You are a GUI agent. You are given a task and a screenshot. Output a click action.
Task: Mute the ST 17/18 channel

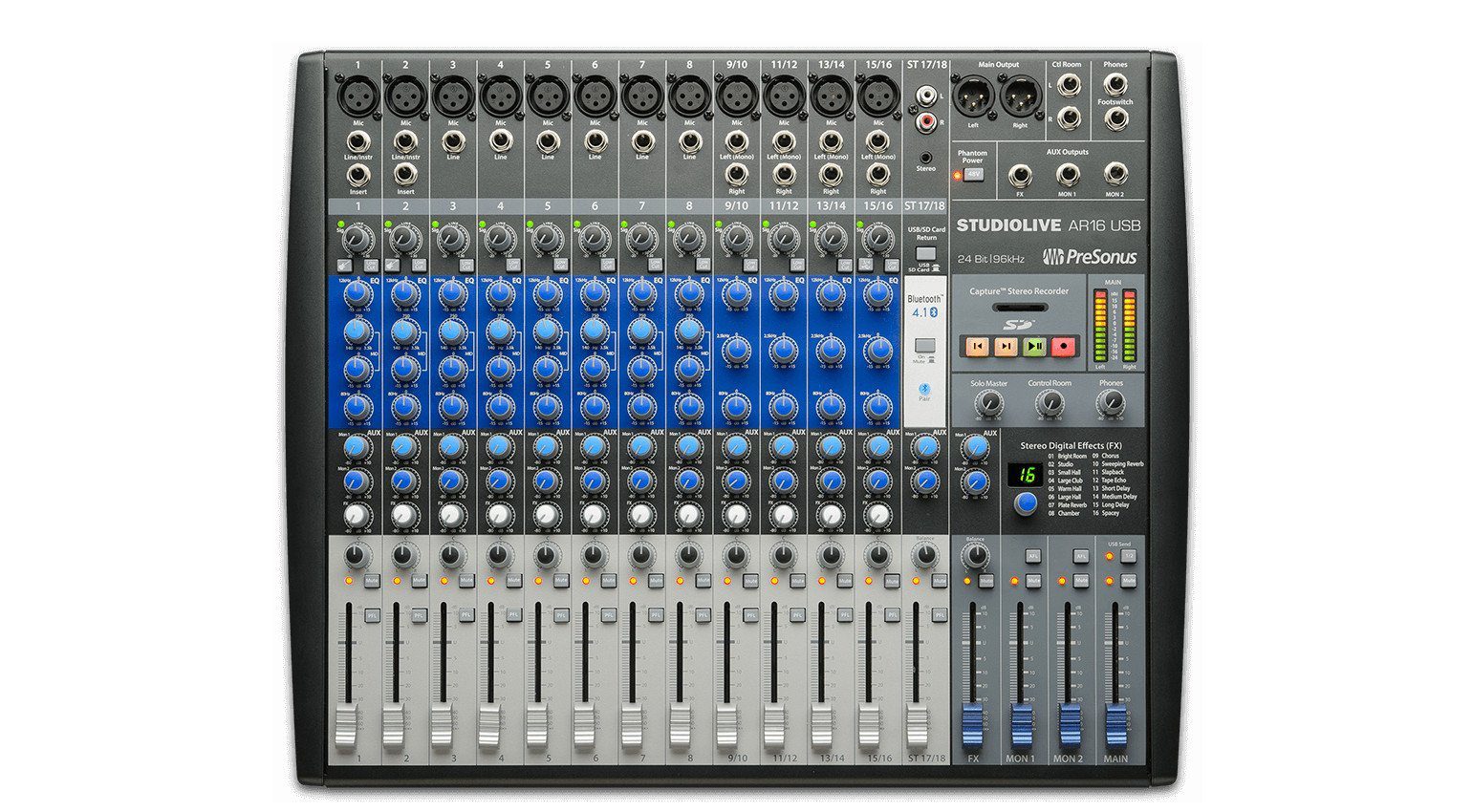point(939,581)
